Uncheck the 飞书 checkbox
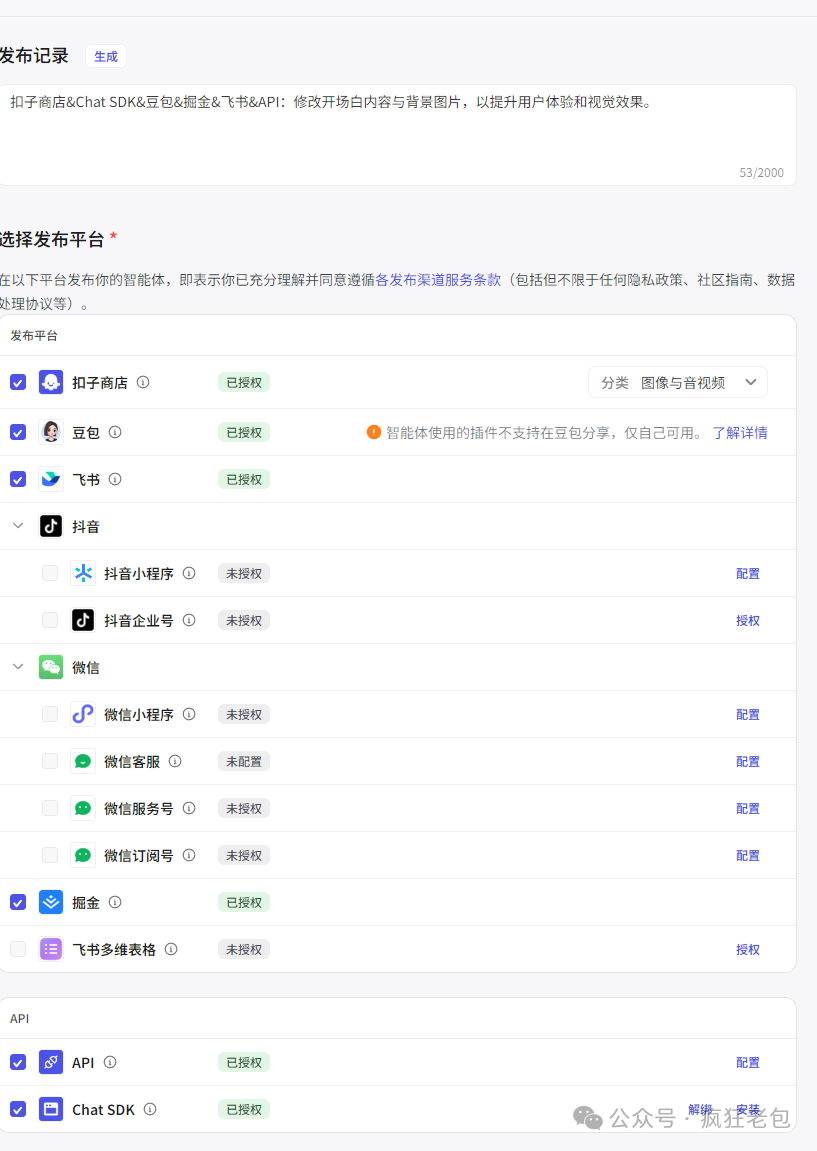This screenshot has height=1151, width=817. click(x=18, y=479)
